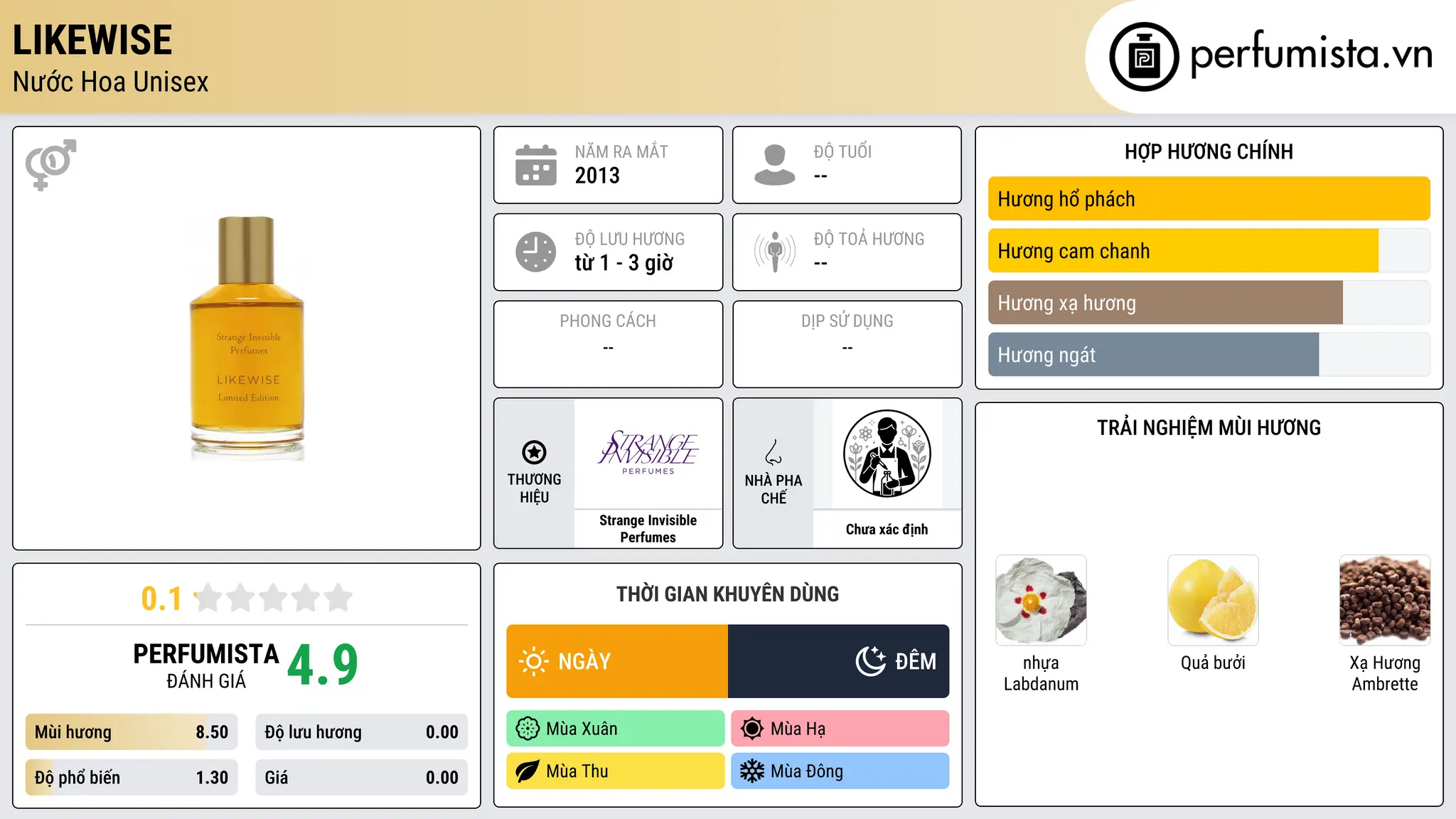
Task: Choose the Mùa Thu season tag
Action: [616, 771]
